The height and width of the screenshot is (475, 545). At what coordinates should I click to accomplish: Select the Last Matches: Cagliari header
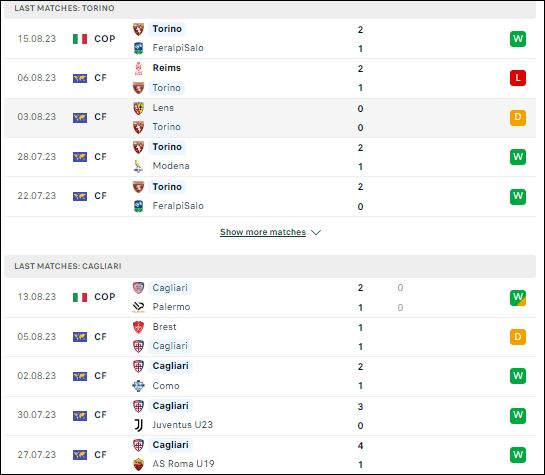pyautogui.click(x=270, y=266)
